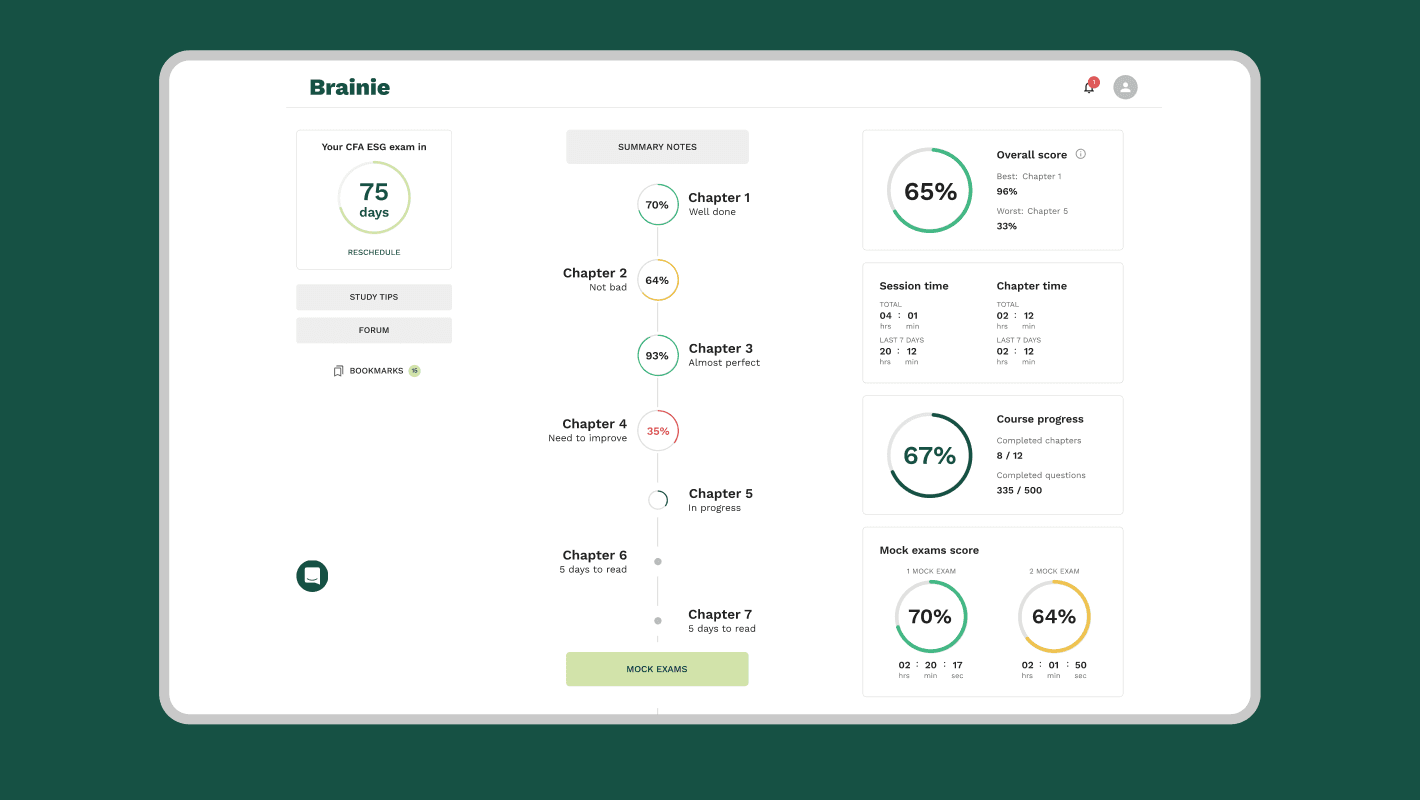Open the notifications bell icon
Image resolution: width=1420 pixels, height=800 pixels.
(x=1089, y=88)
